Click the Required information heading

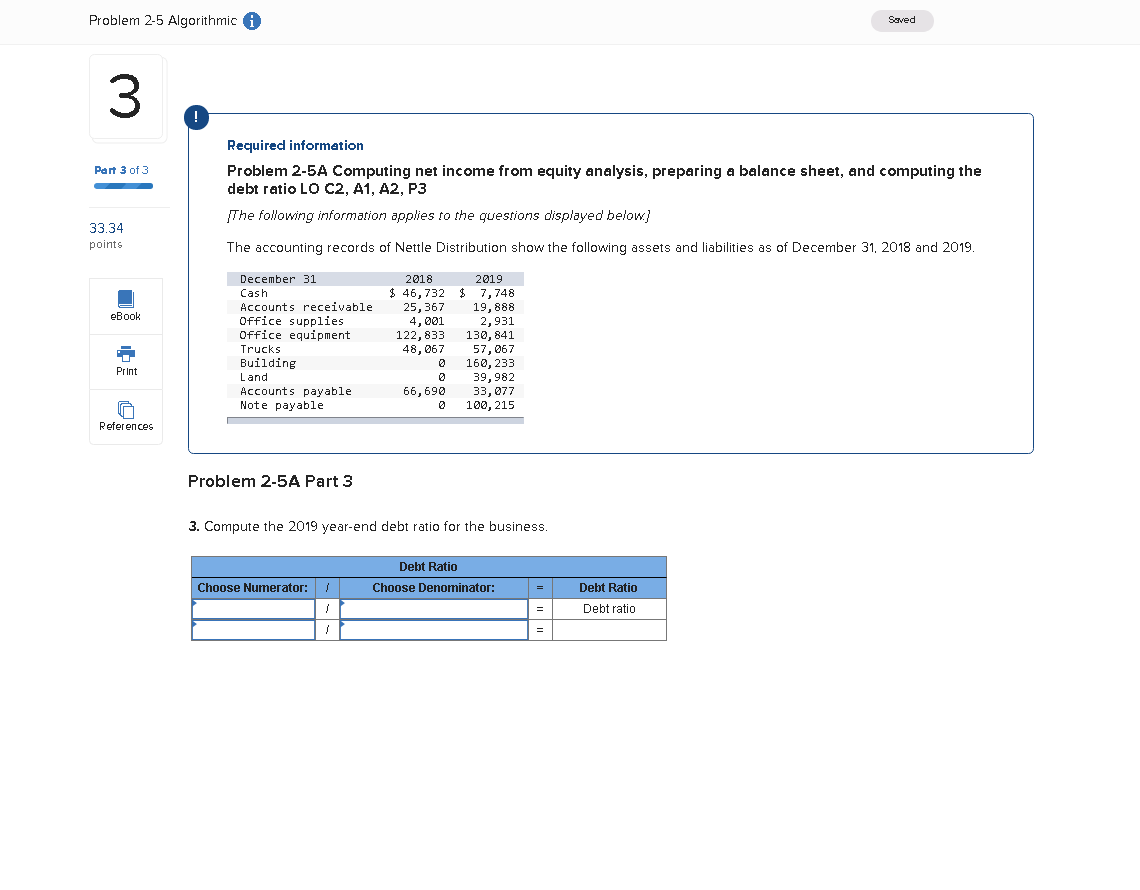coord(295,145)
